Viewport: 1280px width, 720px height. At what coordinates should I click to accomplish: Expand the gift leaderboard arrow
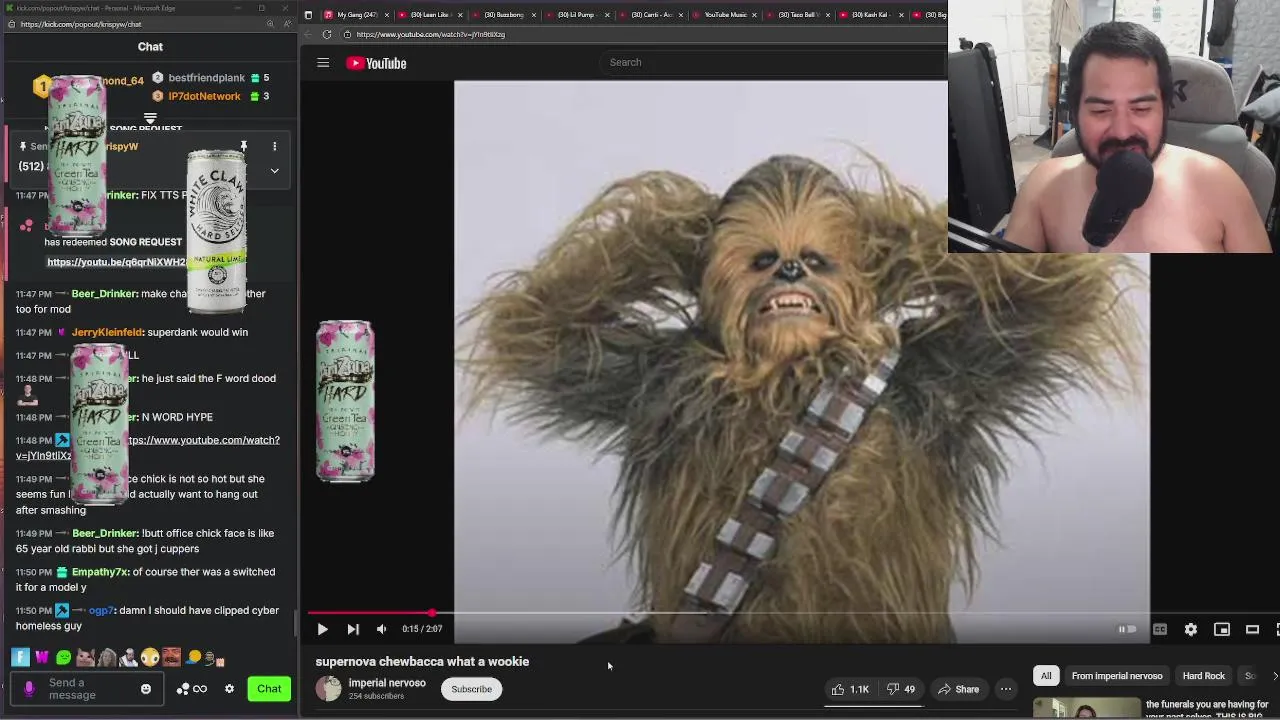point(150,119)
